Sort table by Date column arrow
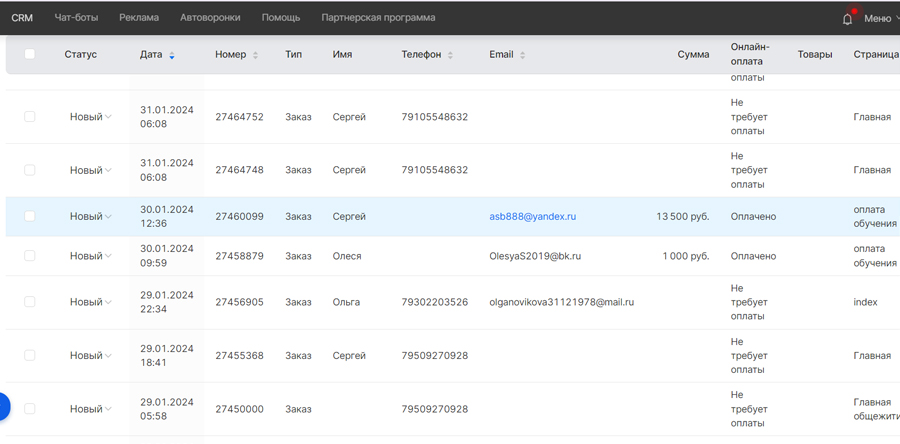900x444 pixels. (x=172, y=55)
